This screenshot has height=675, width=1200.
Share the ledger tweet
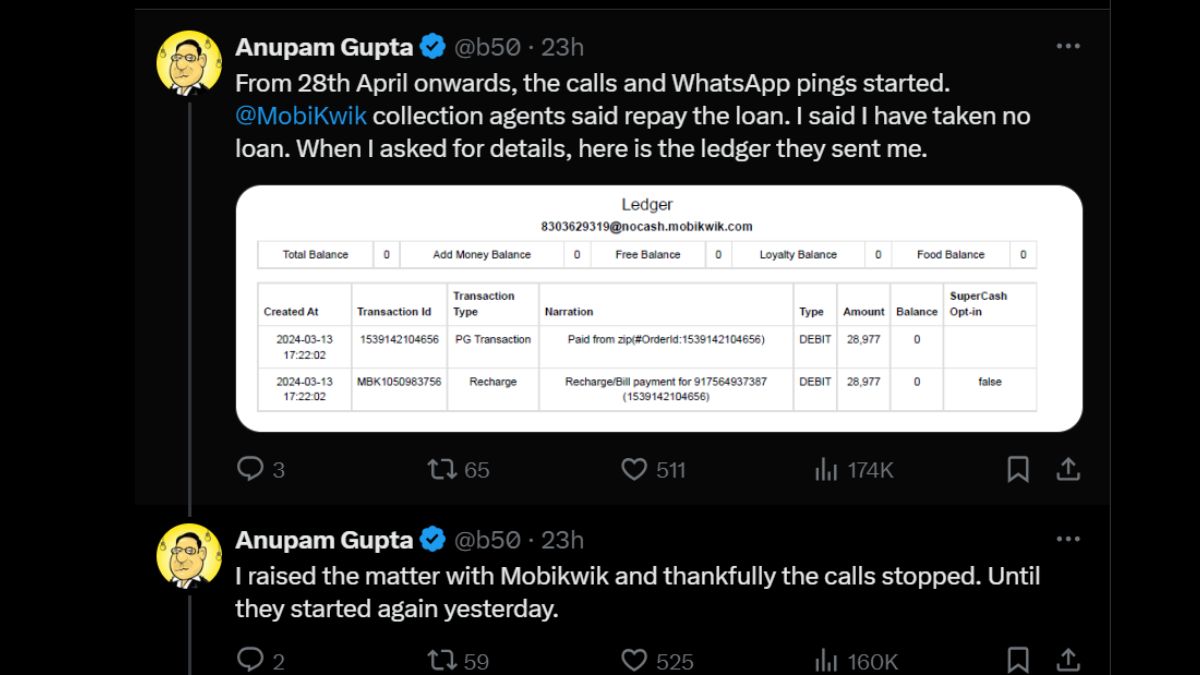click(1067, 469)
